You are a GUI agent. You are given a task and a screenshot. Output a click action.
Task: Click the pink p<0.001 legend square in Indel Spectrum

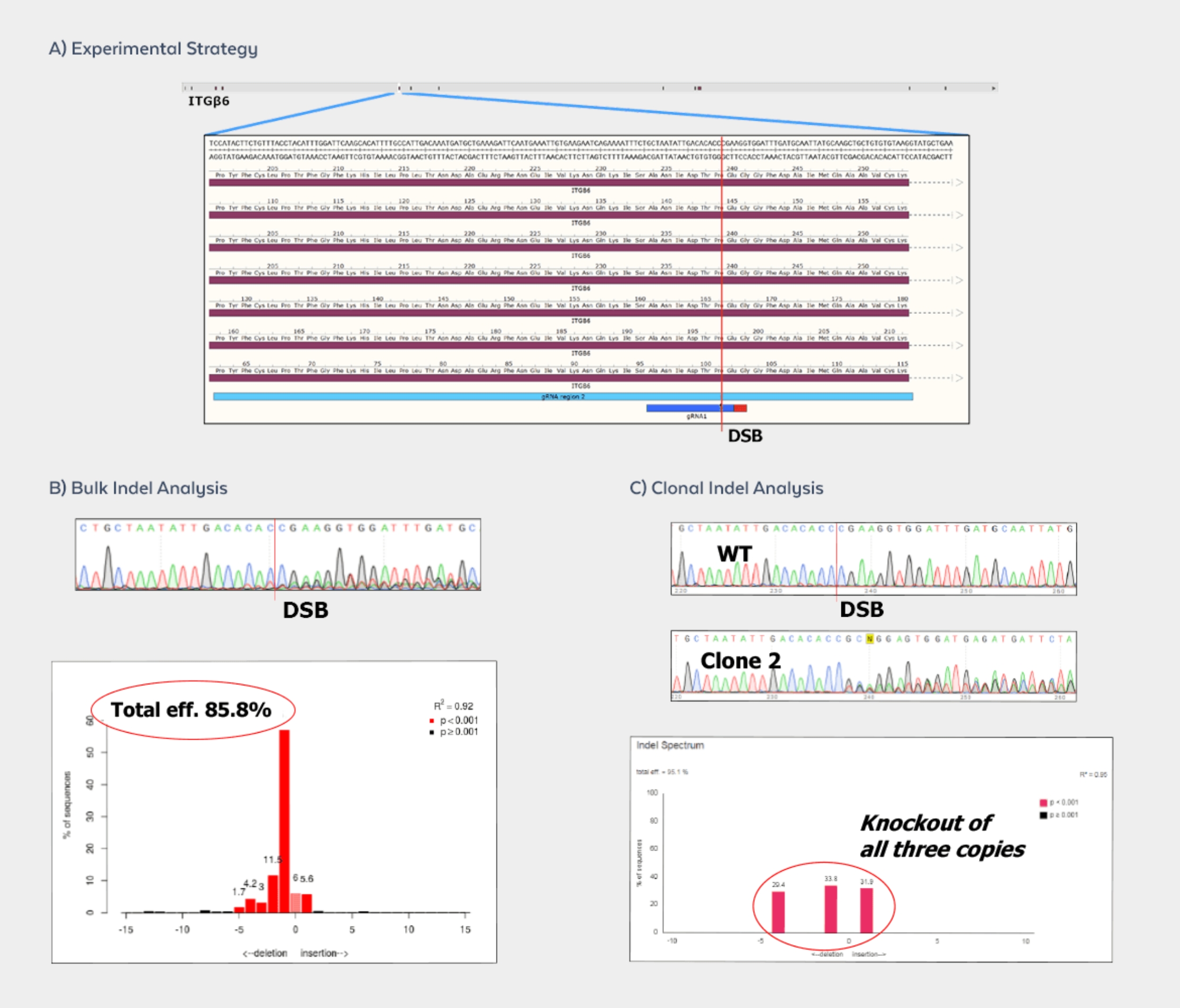pyautogui.click(x=1043, y=802)
